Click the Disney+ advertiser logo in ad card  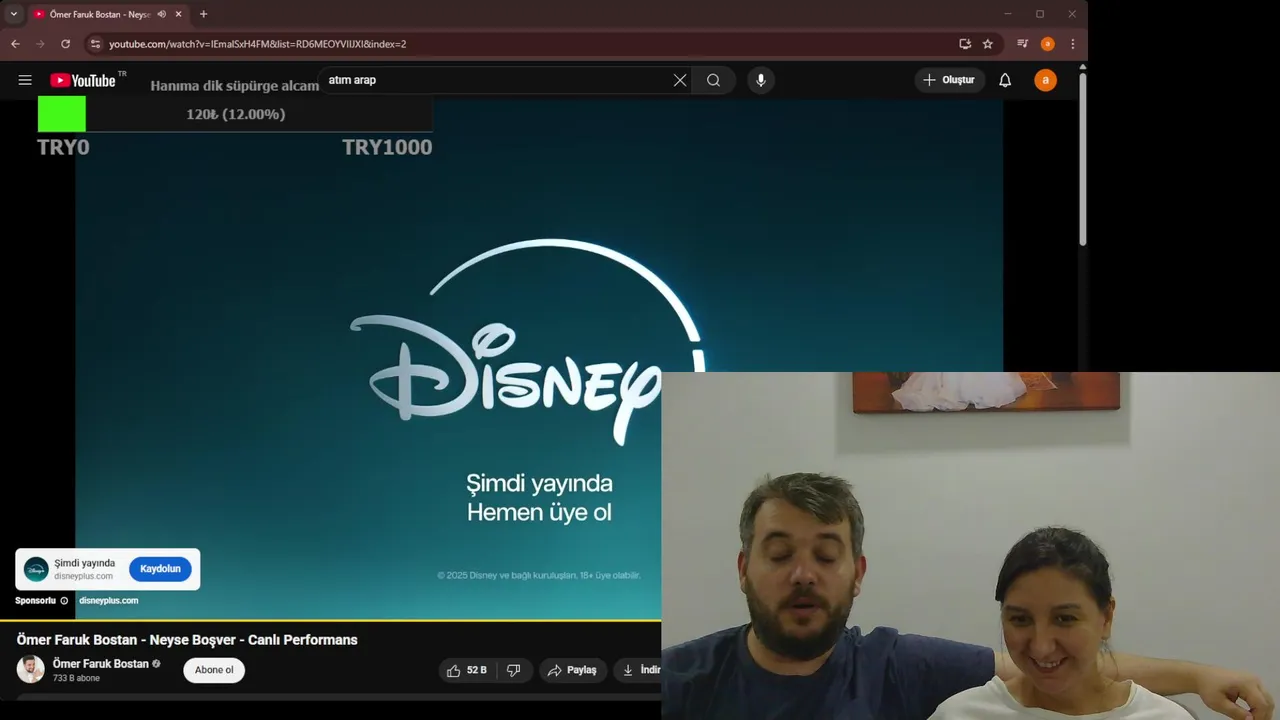[x=36, y=569]
